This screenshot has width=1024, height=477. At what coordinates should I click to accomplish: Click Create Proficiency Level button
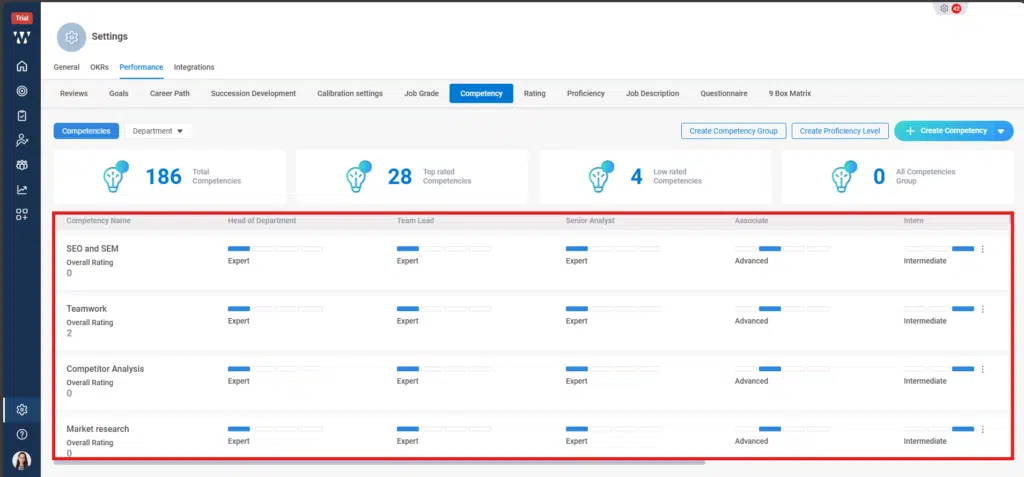click(x=839, y=131)
